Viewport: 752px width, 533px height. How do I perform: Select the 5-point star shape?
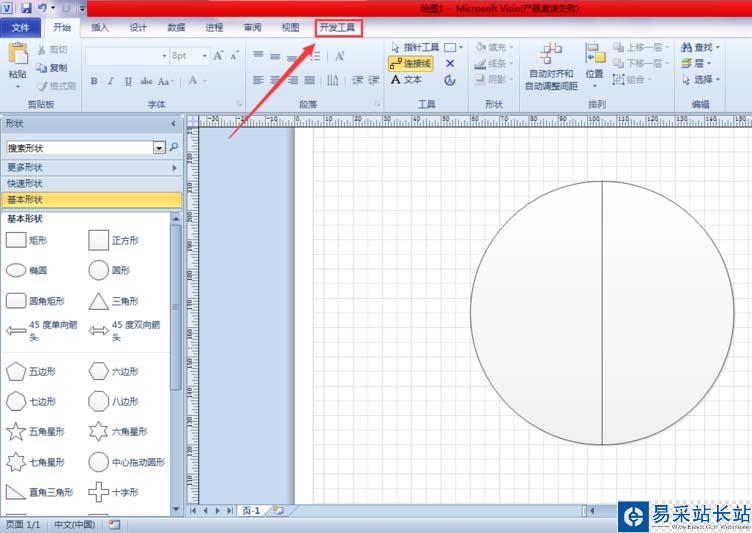pos(35,431)
